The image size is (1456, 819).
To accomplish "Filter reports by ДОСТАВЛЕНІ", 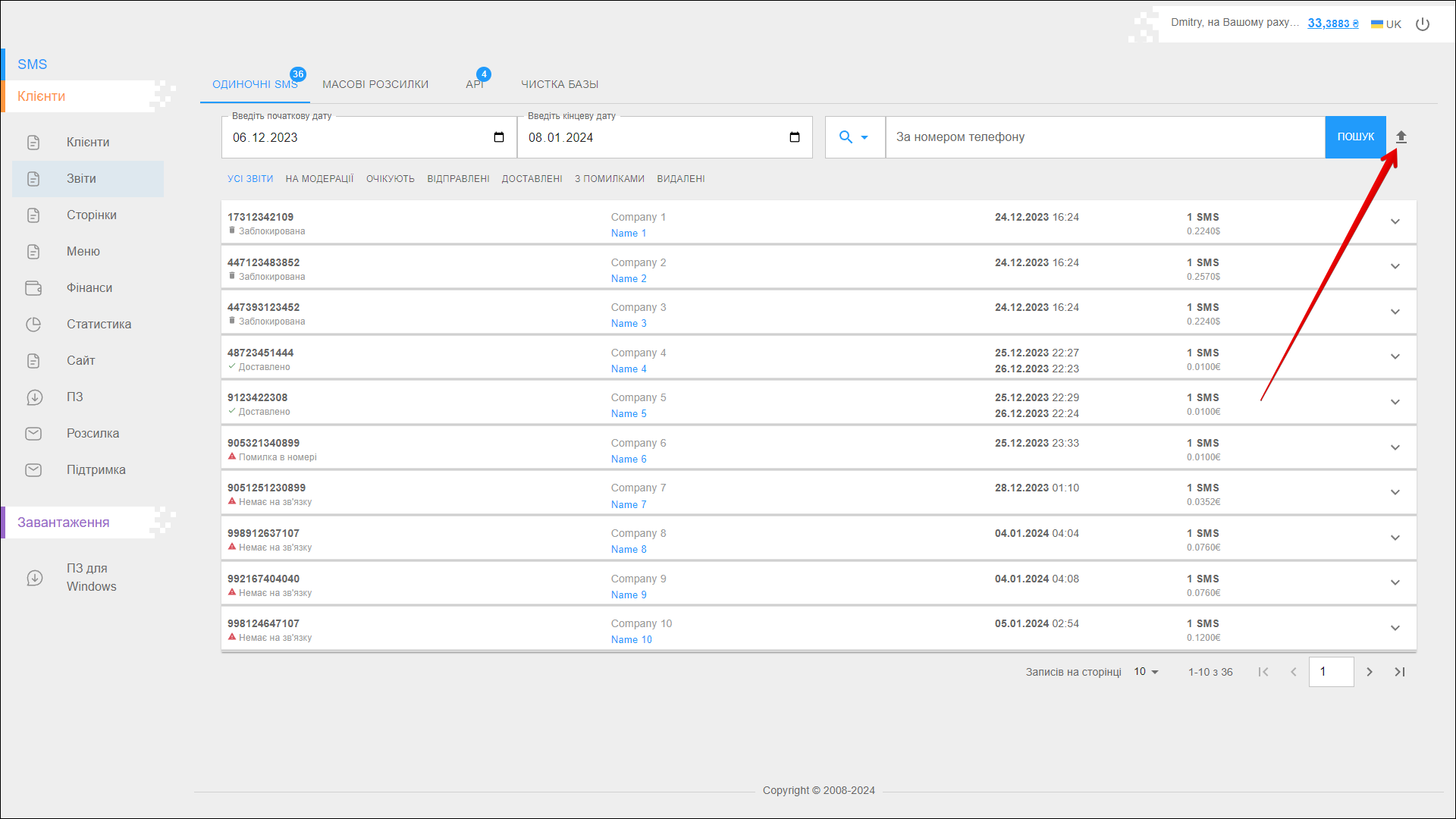I will click(532, 179).
